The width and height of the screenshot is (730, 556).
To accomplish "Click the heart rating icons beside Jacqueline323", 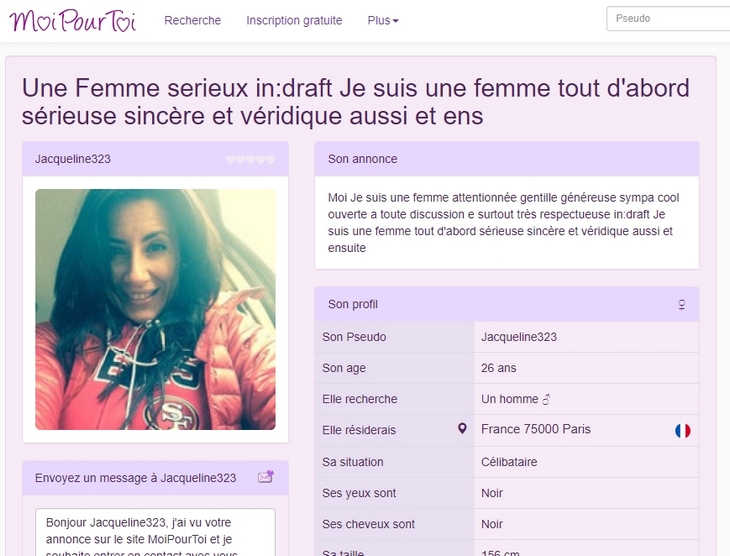I will pyautogui.click(x=250, y=160).
